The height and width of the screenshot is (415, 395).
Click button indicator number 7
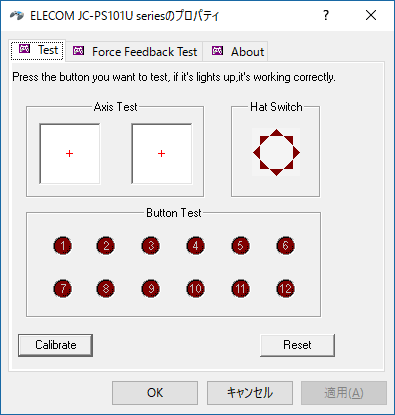pyautogui.click(x=63, y=288)
